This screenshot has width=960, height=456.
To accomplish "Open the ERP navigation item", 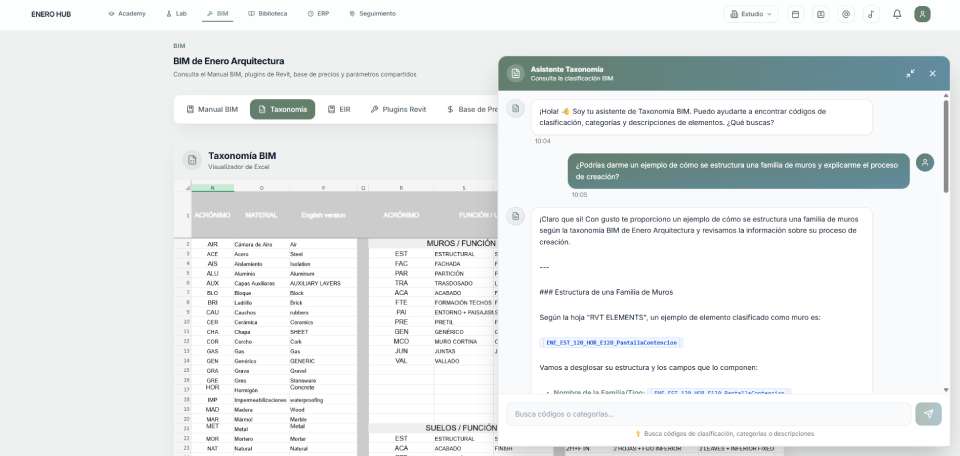I will pyautogui.click(x=318, y=14).
